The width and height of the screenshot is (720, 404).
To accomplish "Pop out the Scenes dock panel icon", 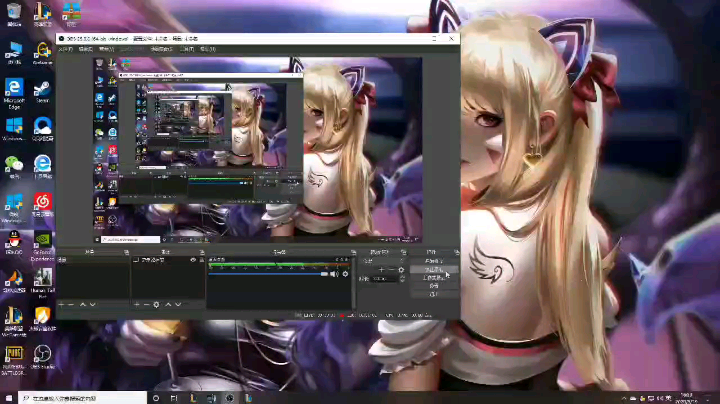I will [x=126, y=252].
